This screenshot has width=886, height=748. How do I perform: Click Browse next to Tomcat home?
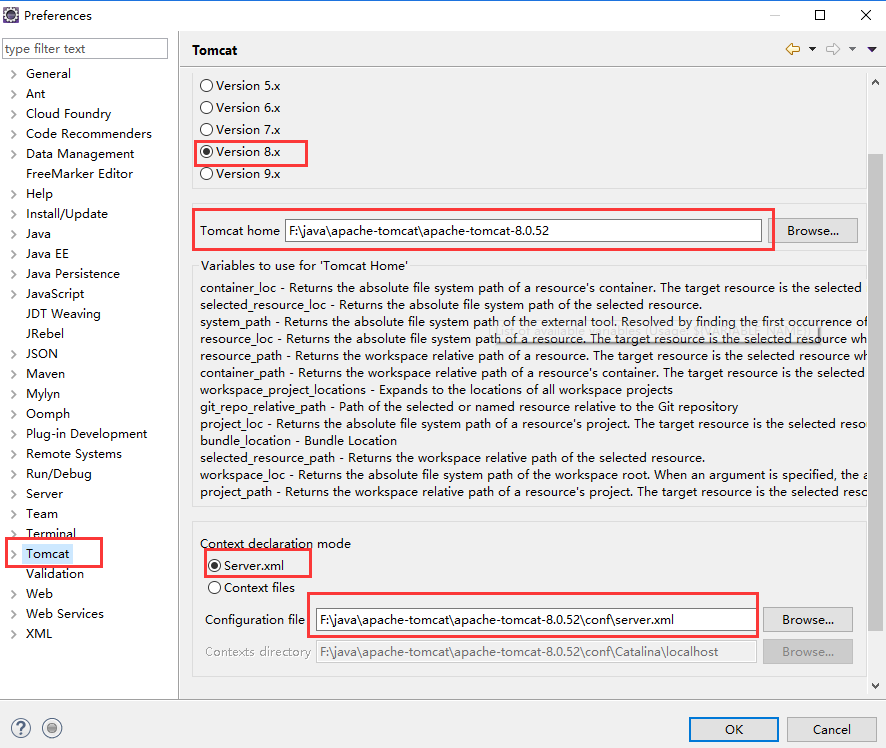pos(813,231)
